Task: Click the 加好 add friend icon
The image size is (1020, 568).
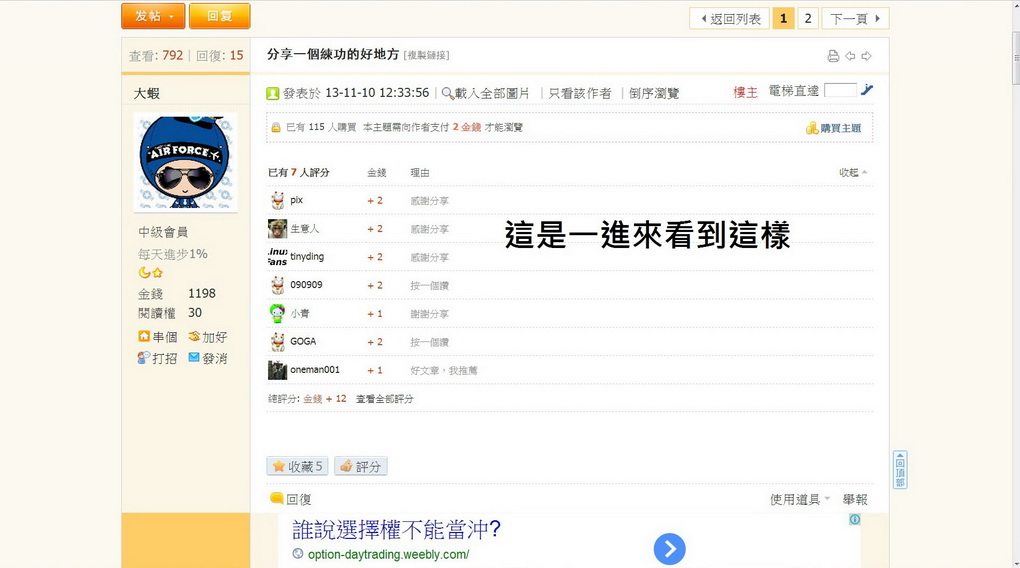Action: point(194,336)
